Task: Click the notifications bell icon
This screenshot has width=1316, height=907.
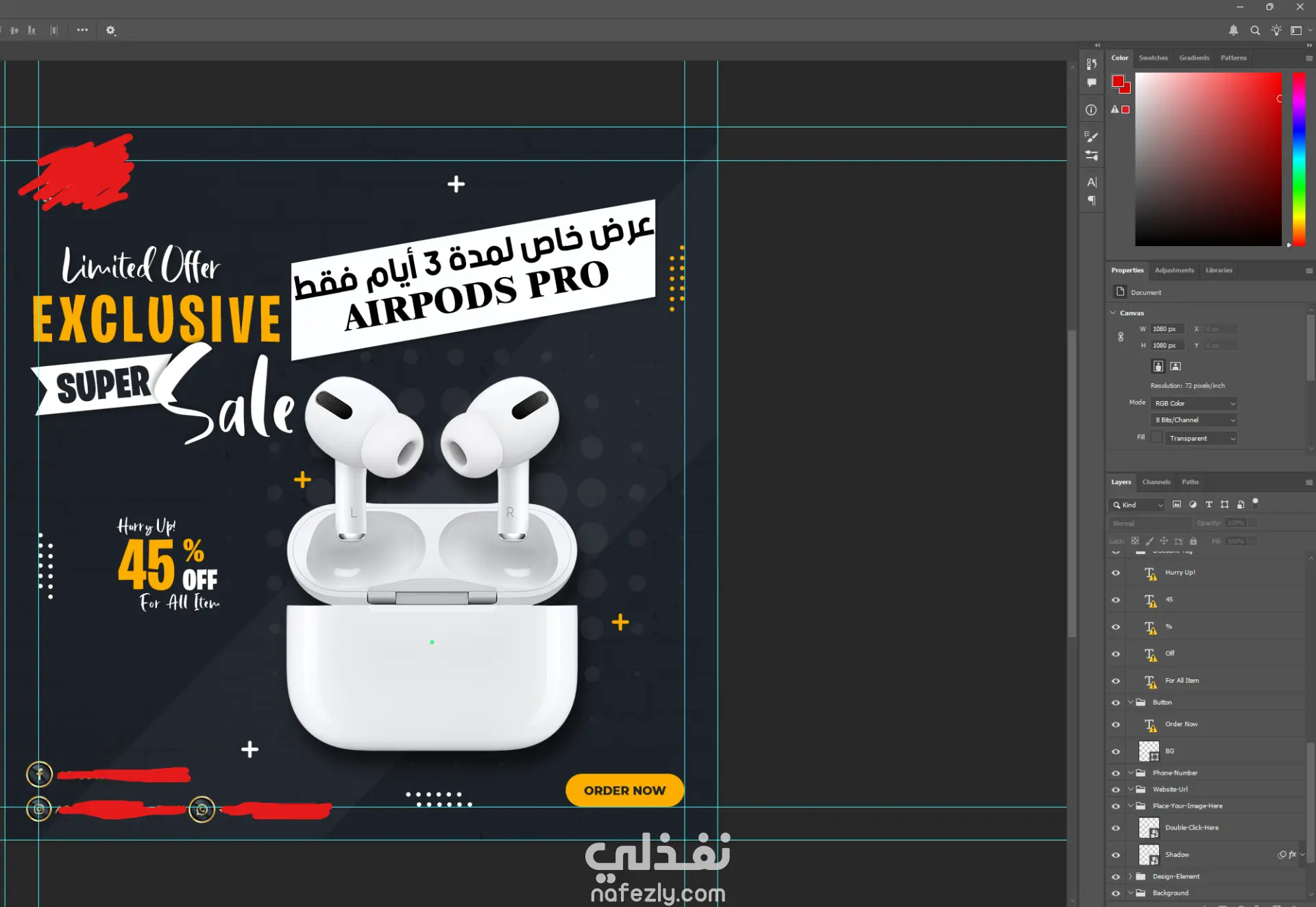Action: coord(1233,30)
